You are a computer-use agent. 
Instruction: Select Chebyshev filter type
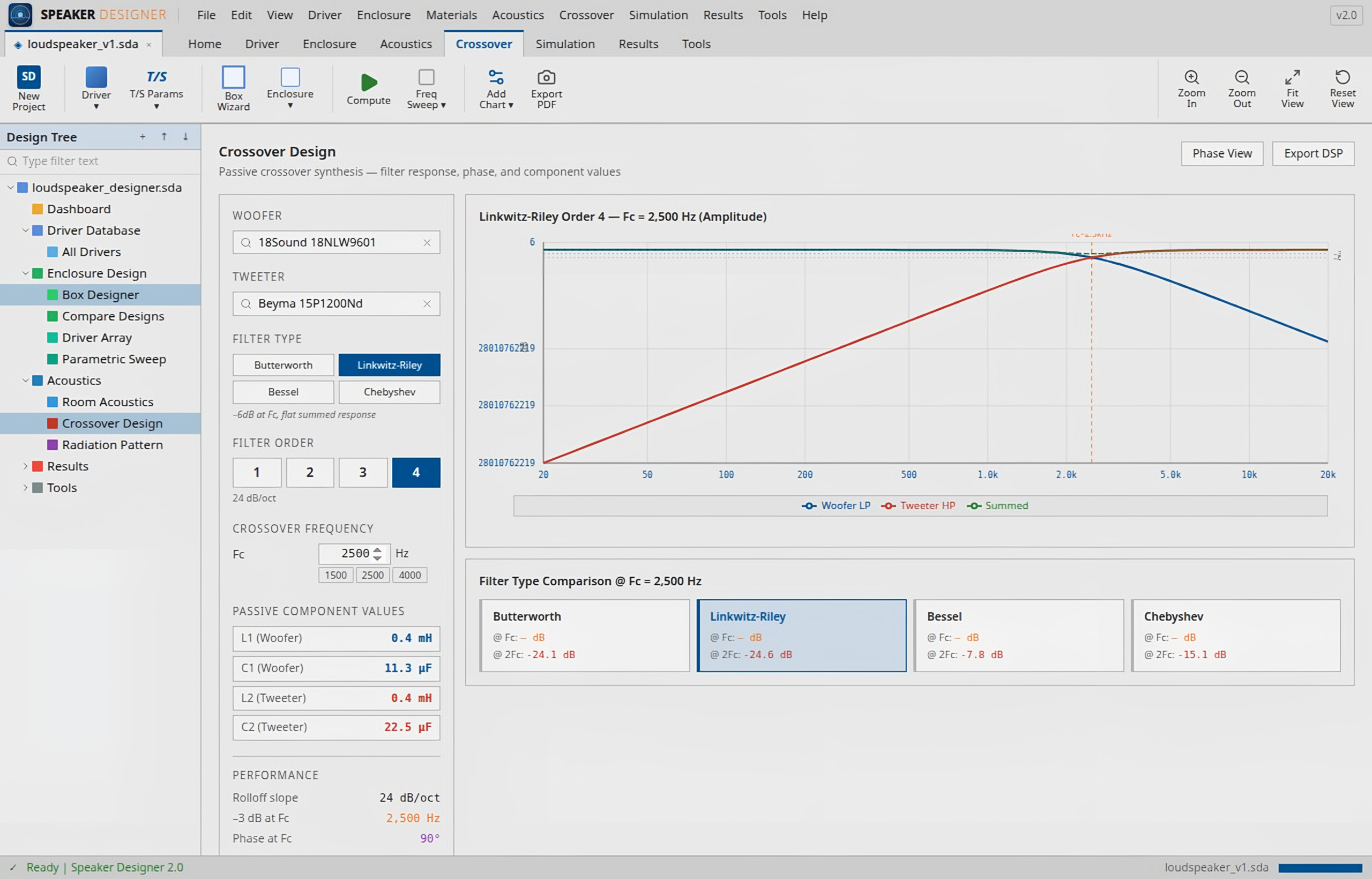(389, 392)
